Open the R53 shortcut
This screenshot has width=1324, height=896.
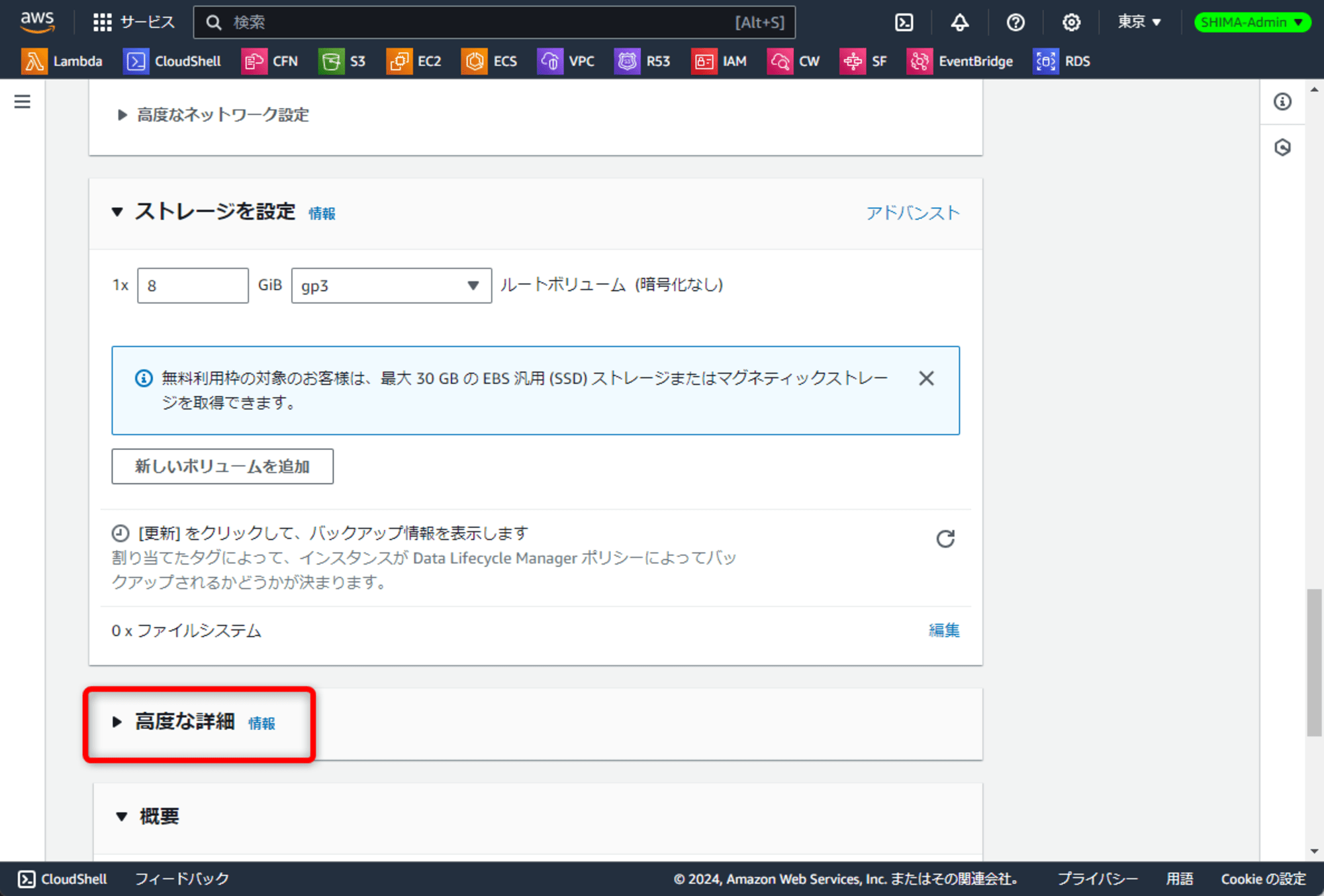click(643, 62)
